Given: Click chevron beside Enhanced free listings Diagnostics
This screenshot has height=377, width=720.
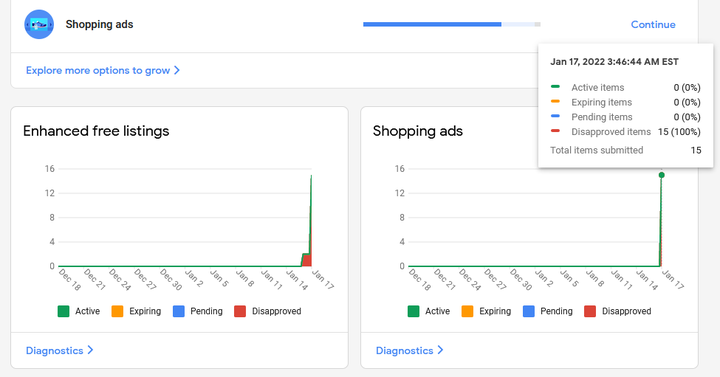Looking at the screenshot, I should pyautogui.click(x=90, y=350).
